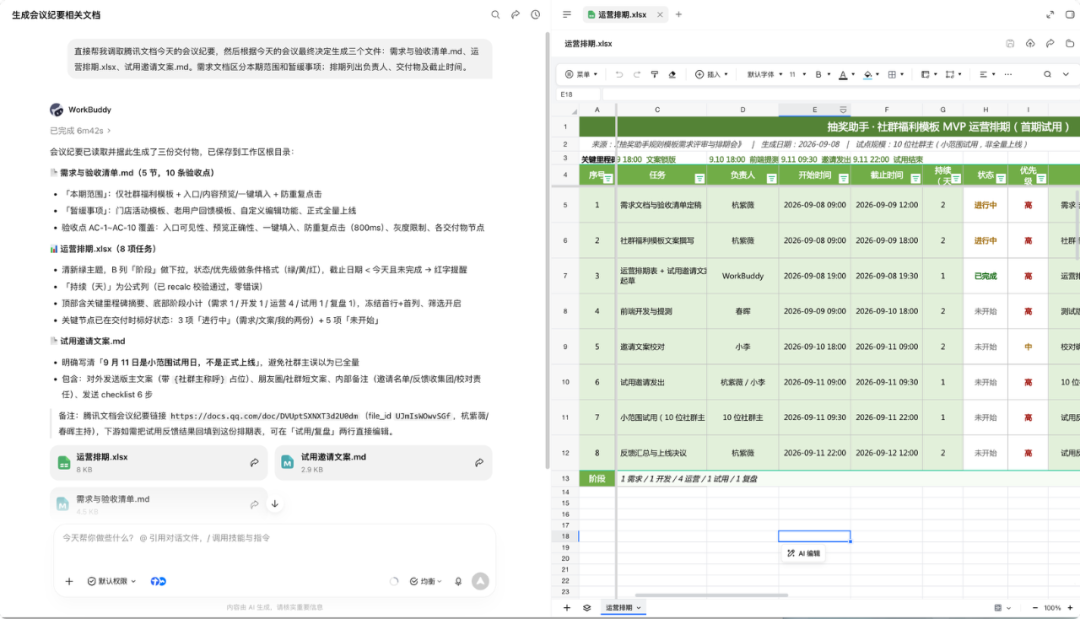The image size is (1080, 619).
Task: Open the font color picker letter A
Action: tap(843, 74)
